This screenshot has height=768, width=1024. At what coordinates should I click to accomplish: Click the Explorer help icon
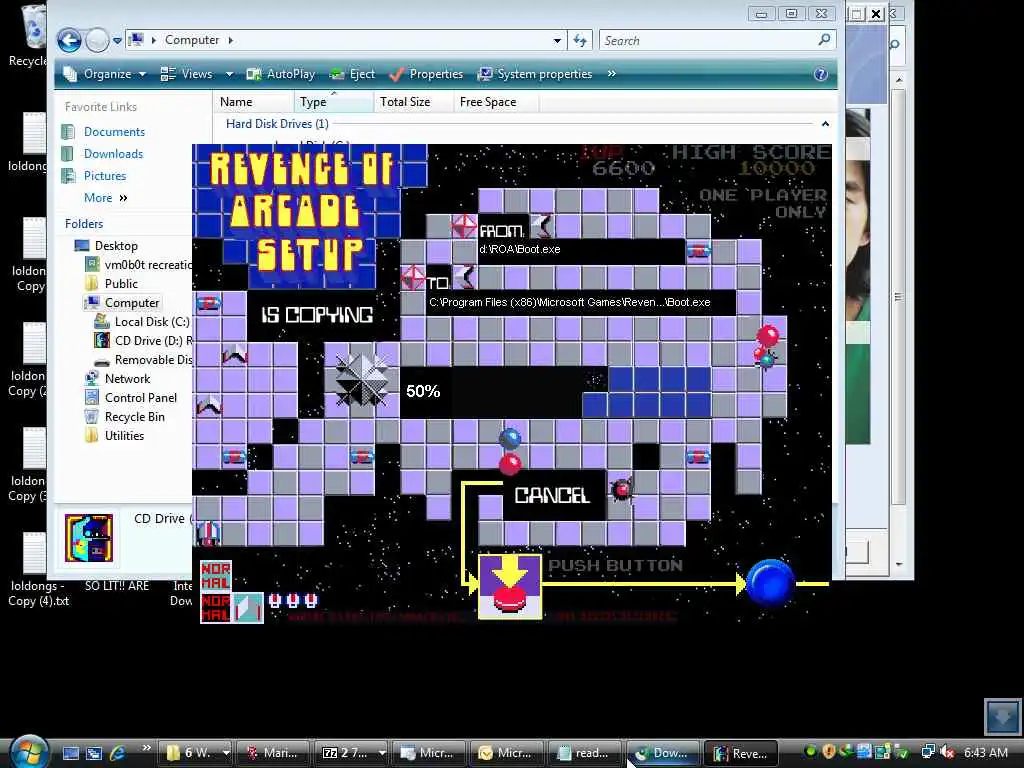[x=821, y=74]
